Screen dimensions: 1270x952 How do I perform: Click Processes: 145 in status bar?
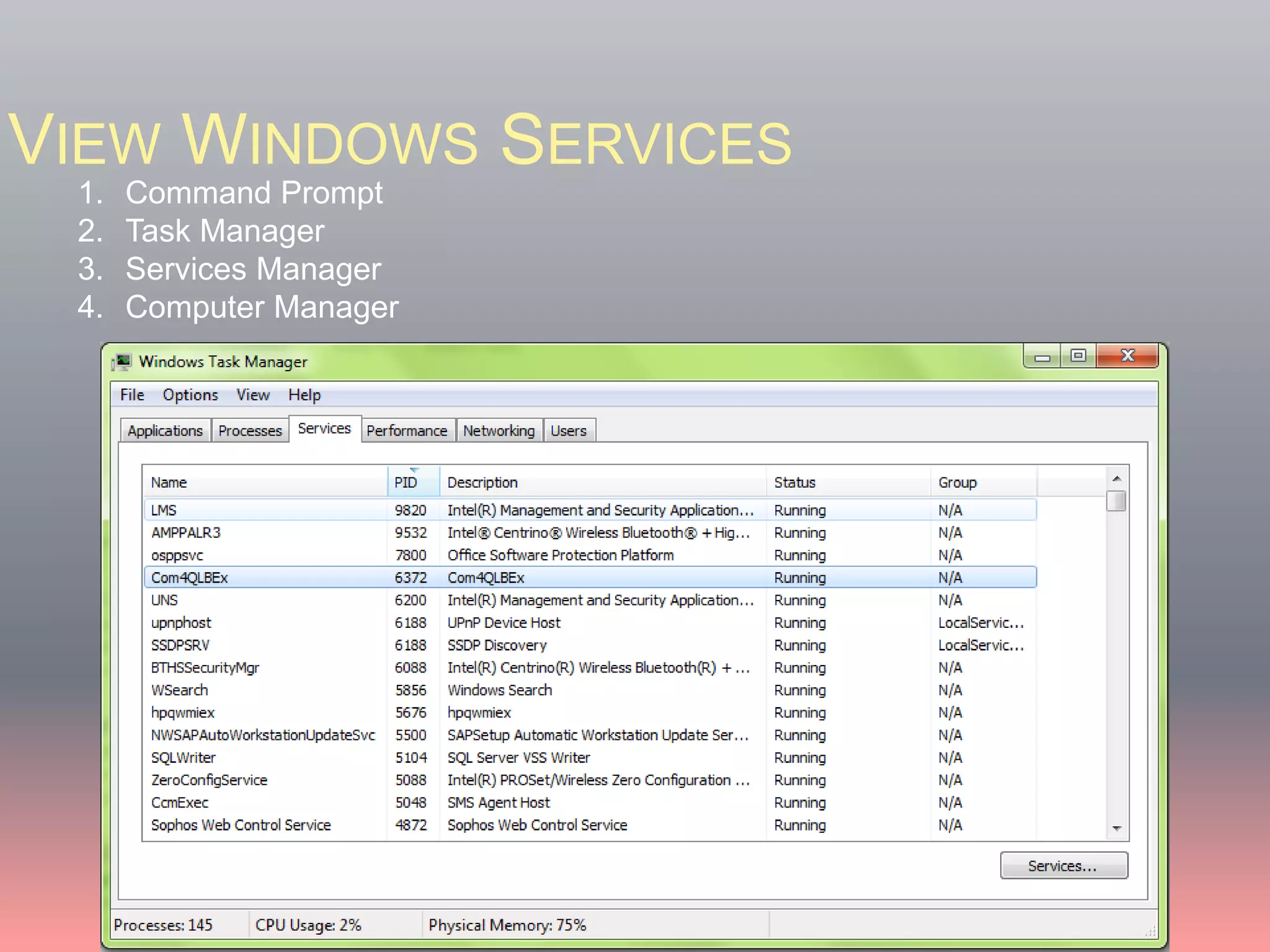pos(163,925)
